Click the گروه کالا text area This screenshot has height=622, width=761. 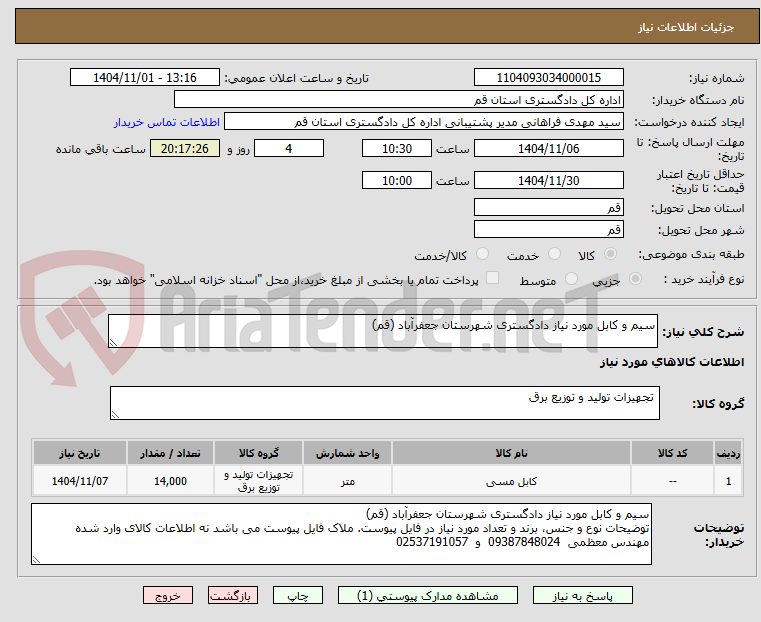coord(384,403)
